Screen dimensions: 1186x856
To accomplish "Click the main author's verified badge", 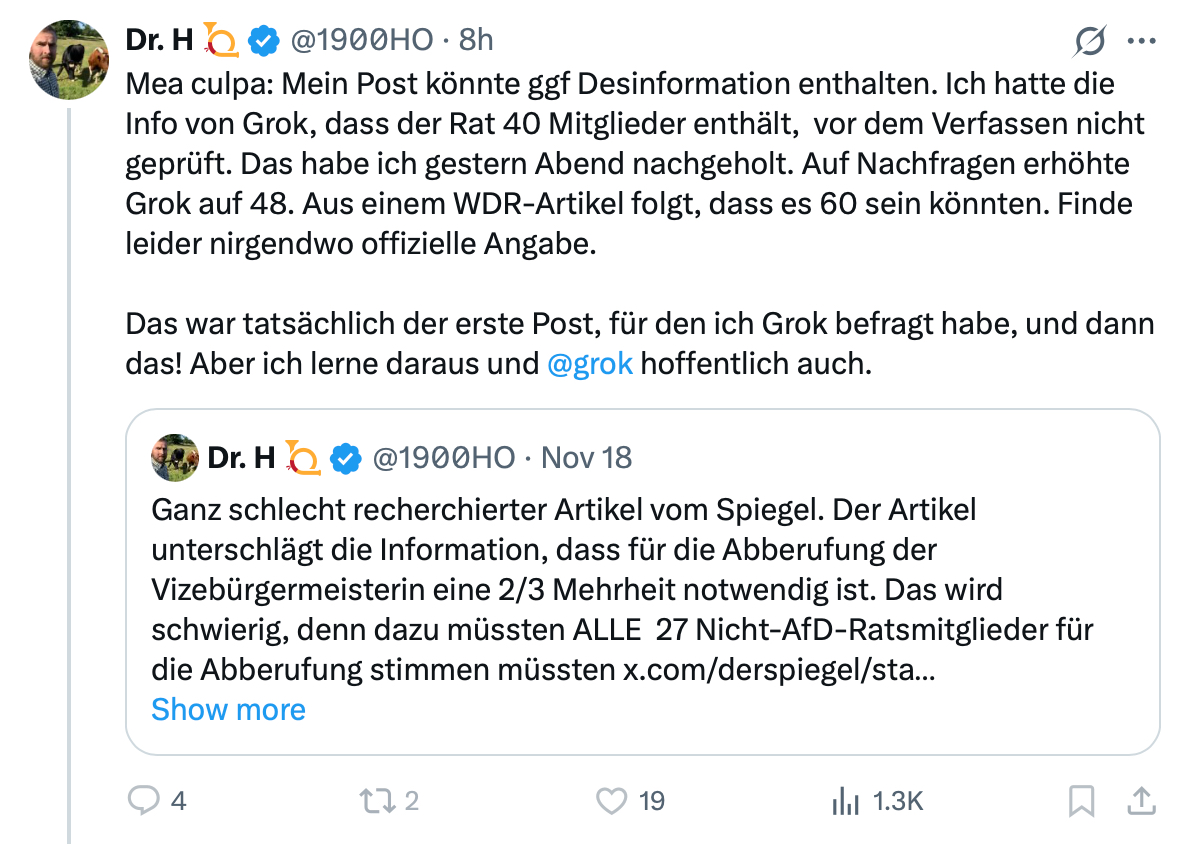I will pos(263,40).
